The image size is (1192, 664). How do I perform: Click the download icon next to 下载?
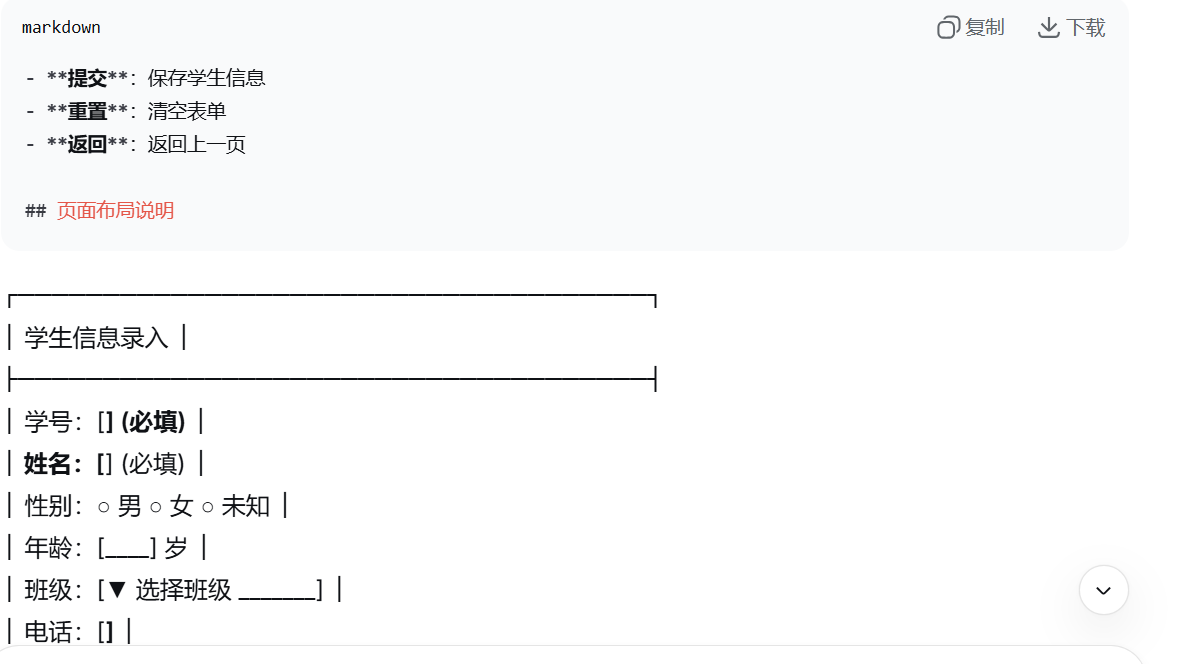[x=1048, y=27]
